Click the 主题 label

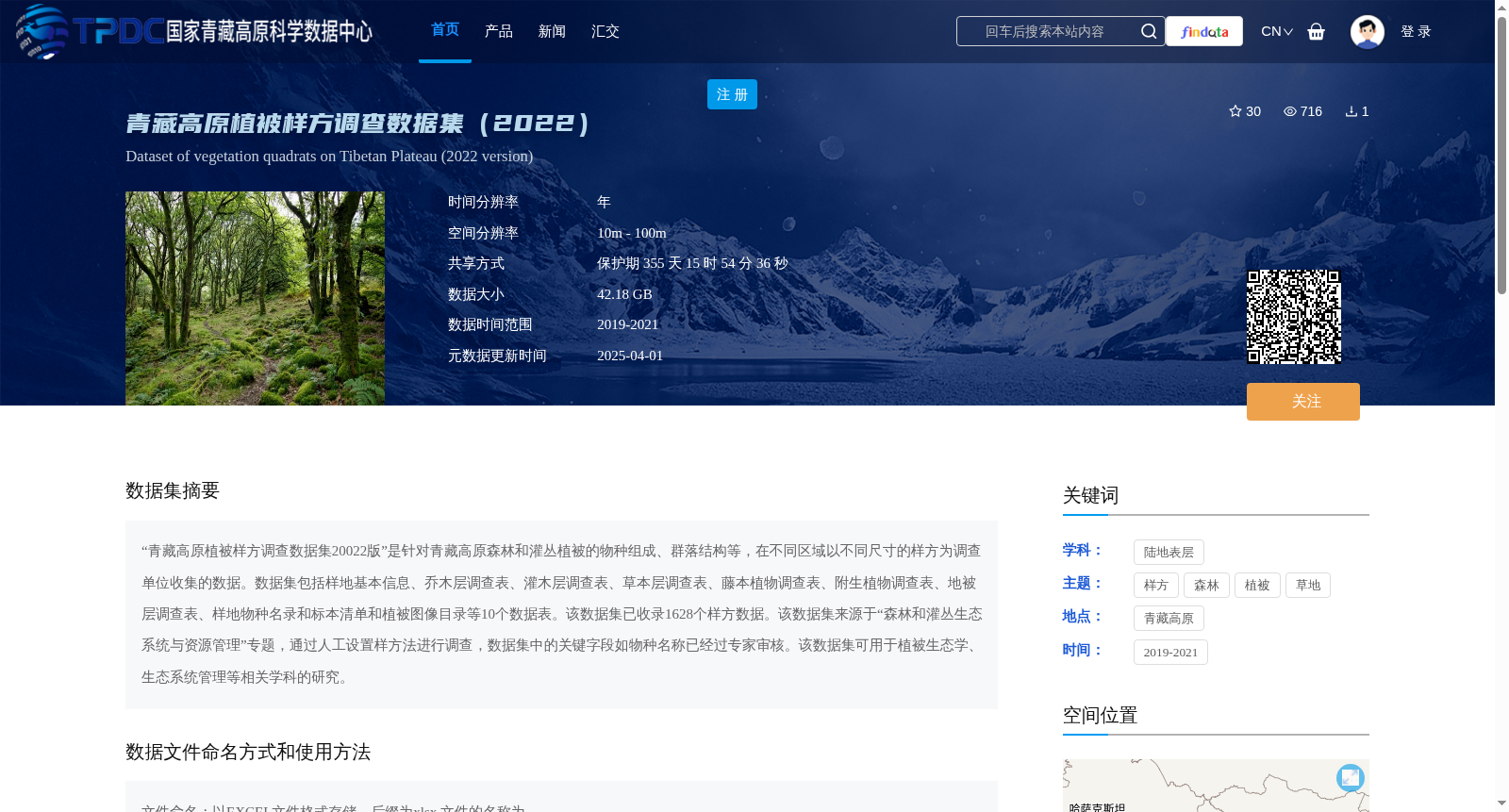(1083, 583)
